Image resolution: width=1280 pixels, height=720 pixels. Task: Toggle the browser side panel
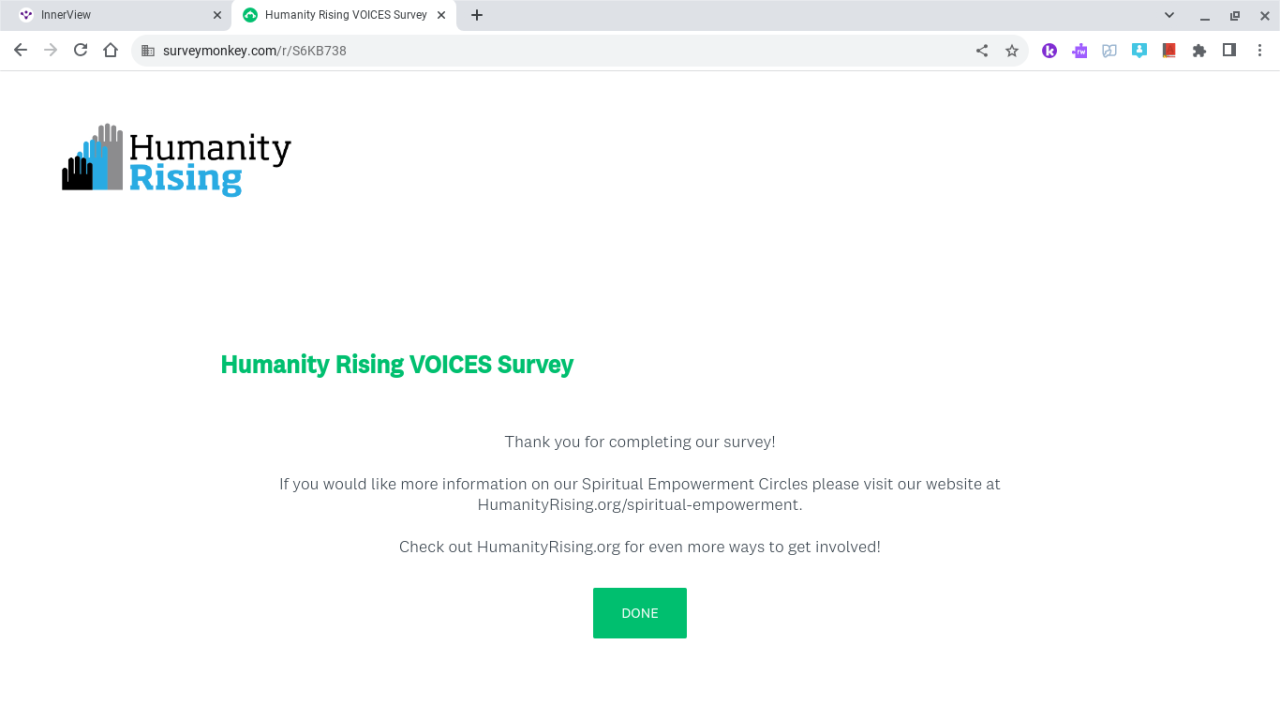[1229, 51]
